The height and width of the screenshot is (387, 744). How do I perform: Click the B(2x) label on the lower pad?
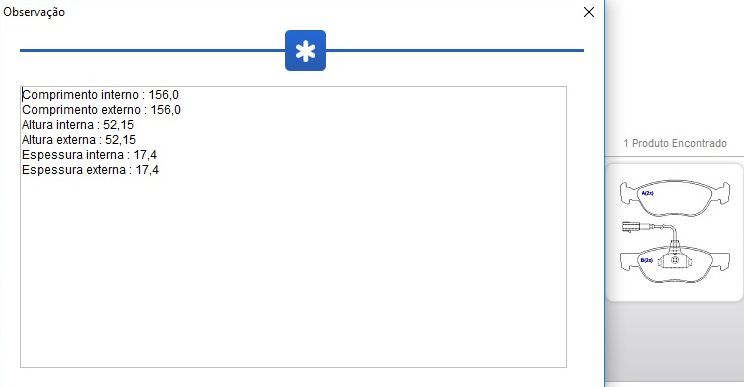[x=647, y=260]
